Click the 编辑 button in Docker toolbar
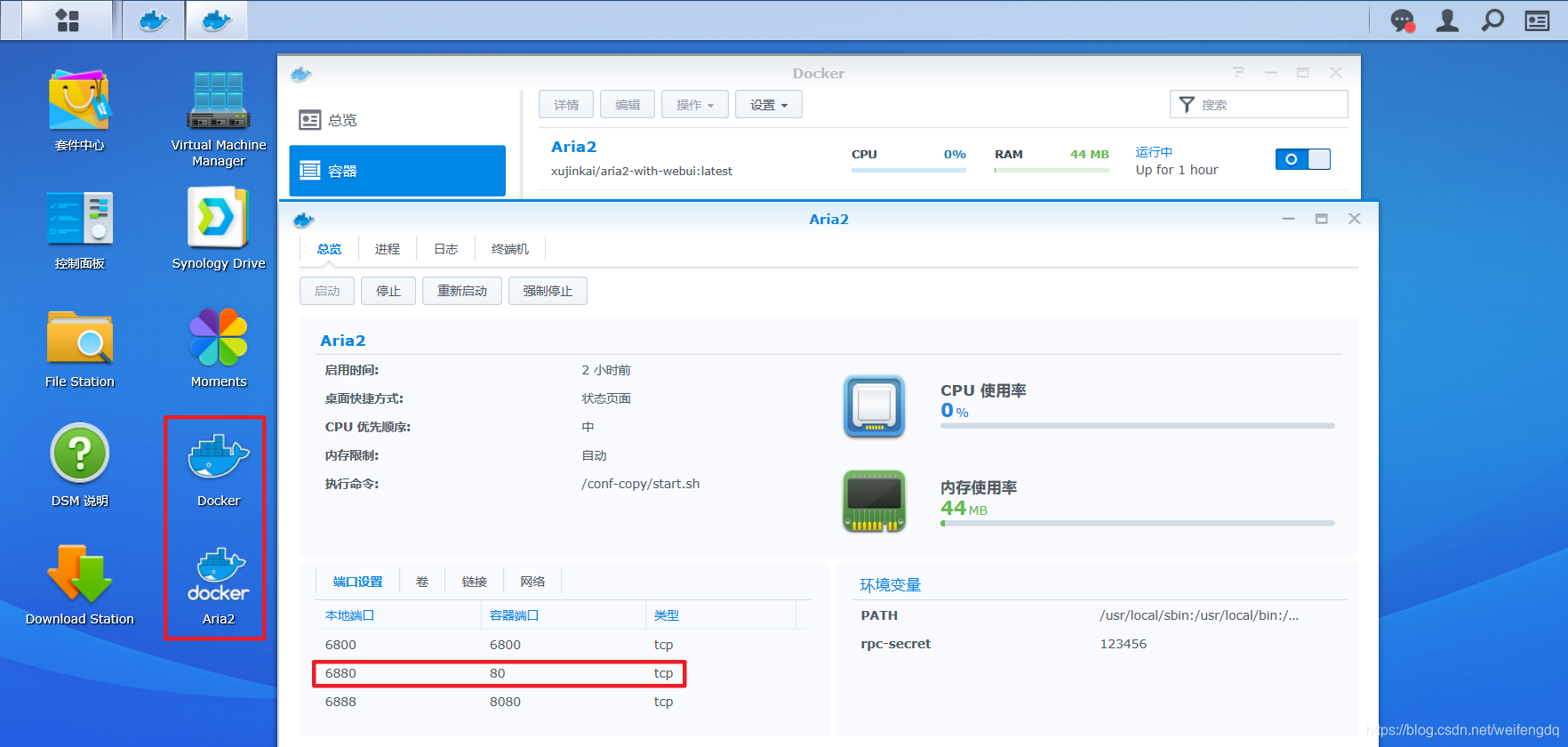Image resolution: width=1568 pixels, height=747 pixels. click(628, 104)
